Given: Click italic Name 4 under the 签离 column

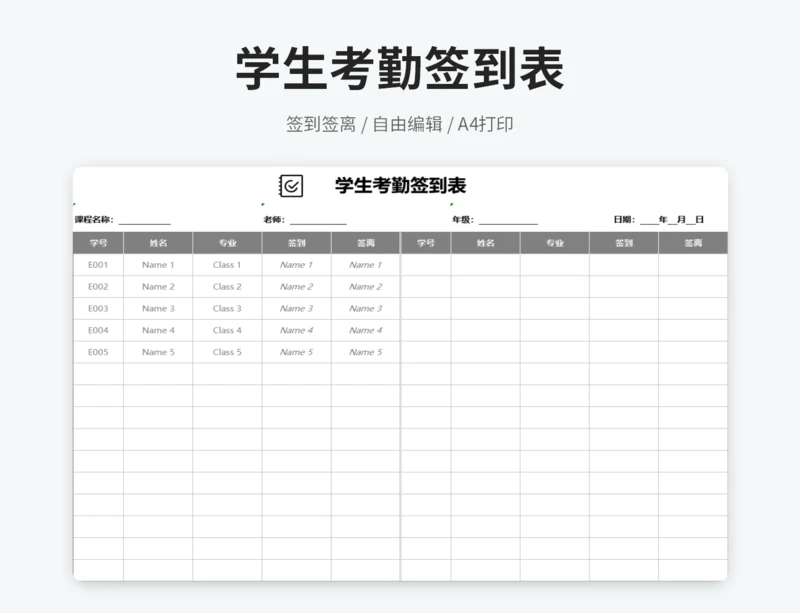Looking at the screenshot, I should (366, 330).
